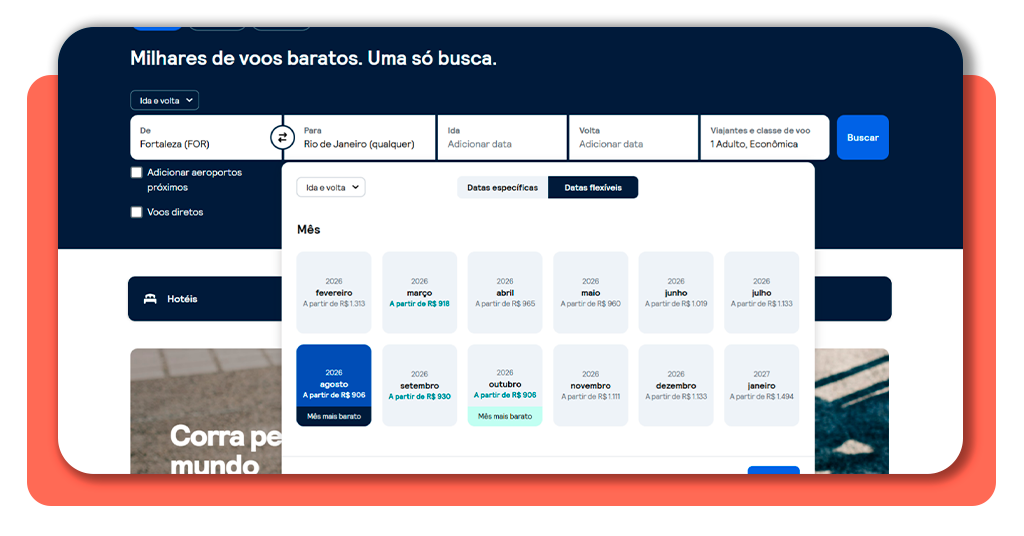The width and height of the screenshot is (1024, 536).
Task: Select junho 2026 month card
Action: point(676,292)
